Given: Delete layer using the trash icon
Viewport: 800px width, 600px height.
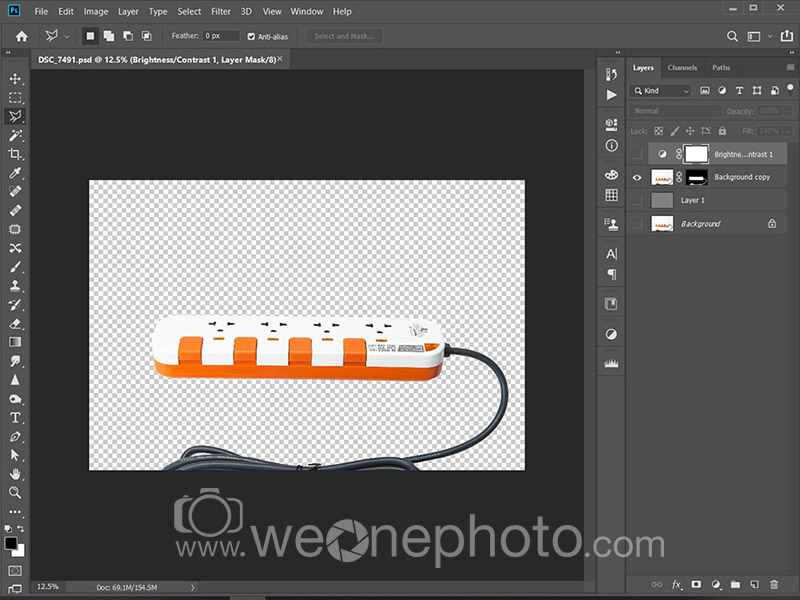Looking at the screenshot, I should (773, 584).
